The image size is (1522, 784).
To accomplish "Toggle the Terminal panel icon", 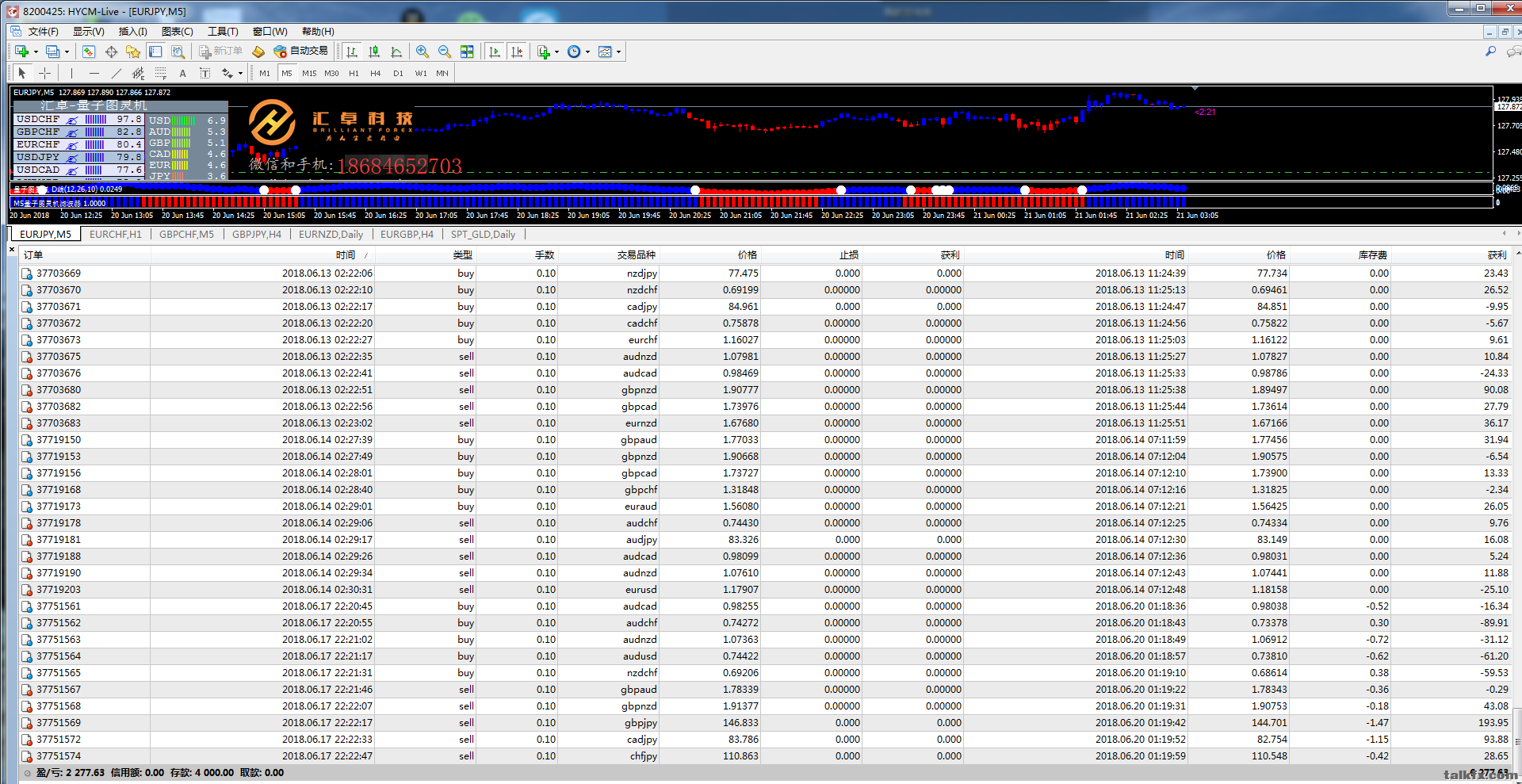I will coord(155,52).
